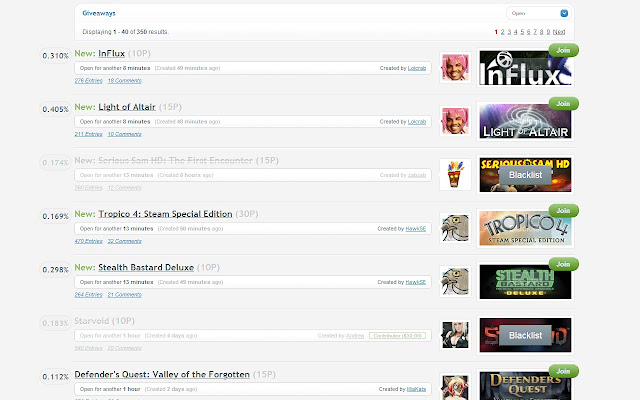The image size is (640, 400).
Task: Open the giveaway status filter dropdown
Action: click(x=539, y=13)
